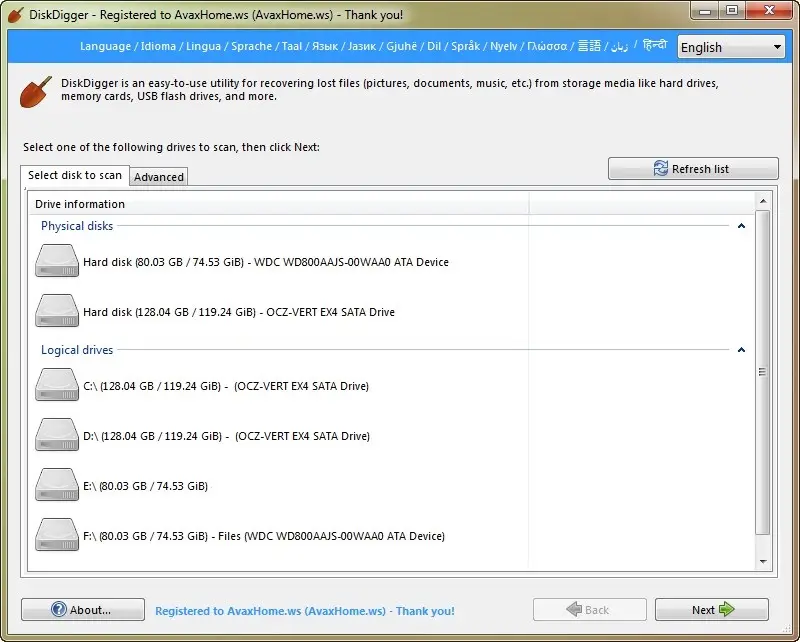Minimize the DiskDigger window
This screenshot has width=800, height=642.
pos(705,10)
